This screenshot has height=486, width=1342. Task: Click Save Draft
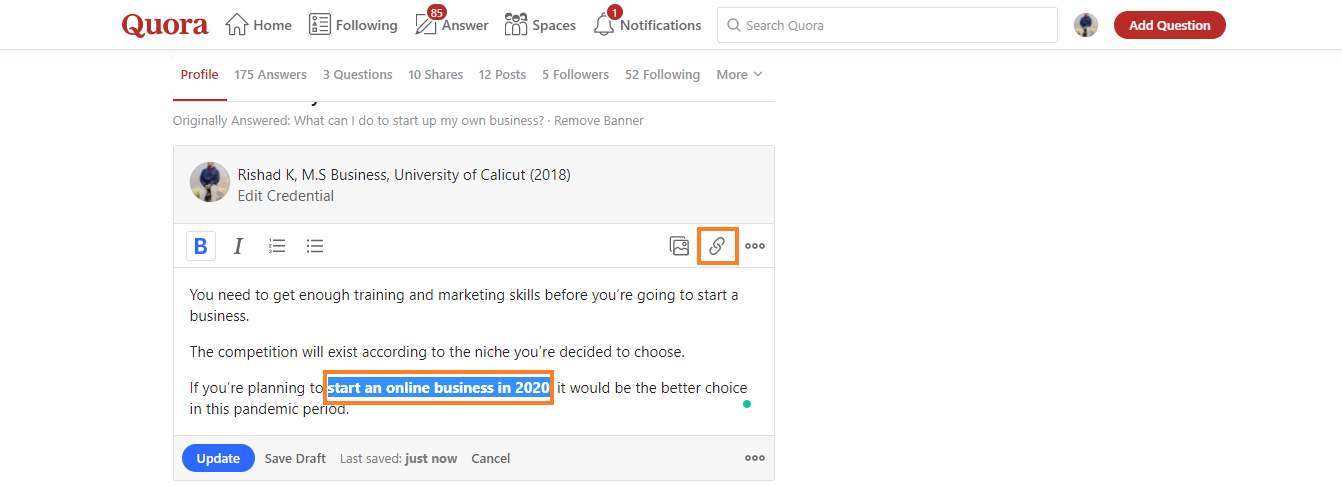click(295, 458)
